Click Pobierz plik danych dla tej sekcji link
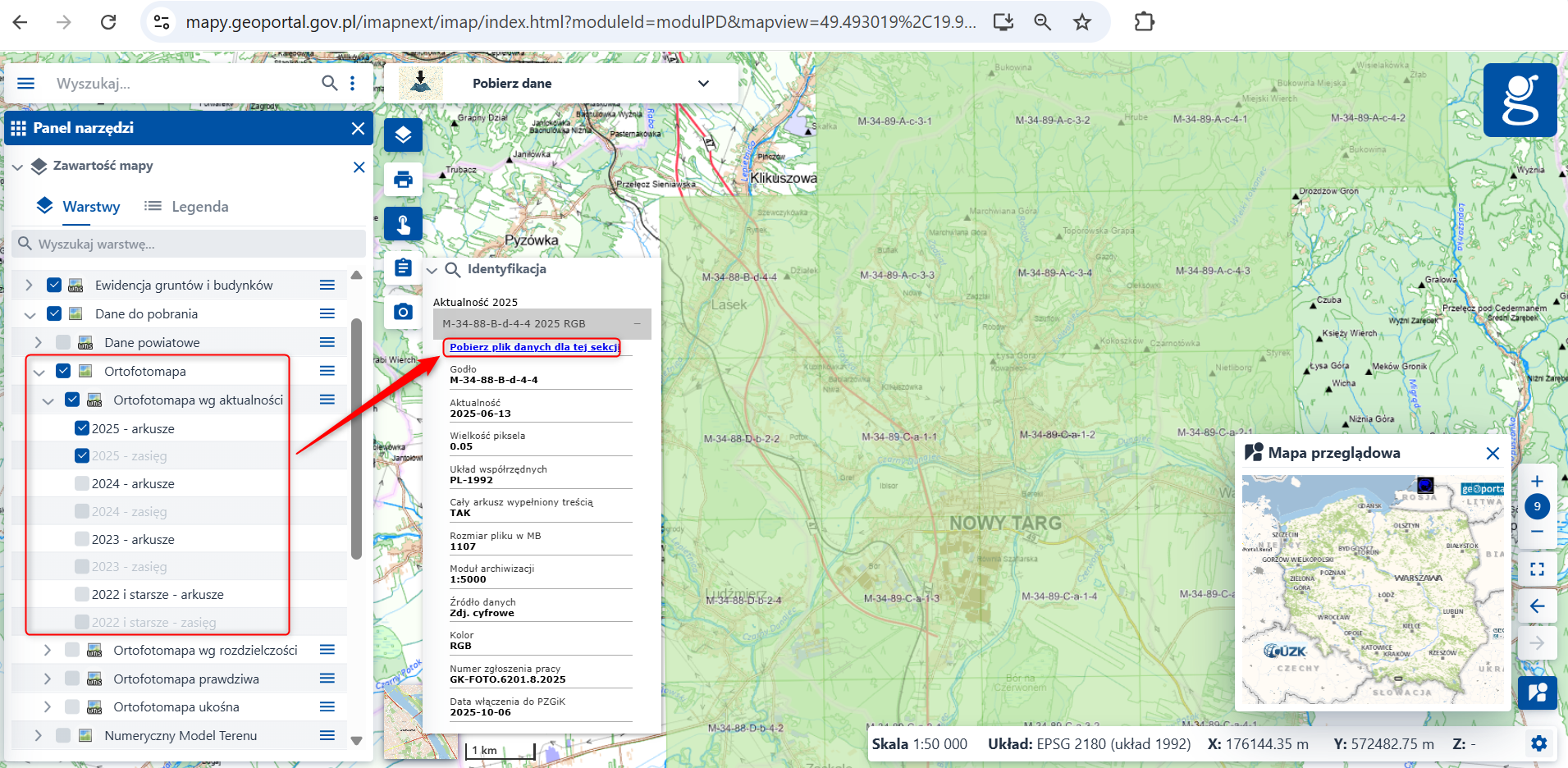1568x768 pixels. (533, 347)
